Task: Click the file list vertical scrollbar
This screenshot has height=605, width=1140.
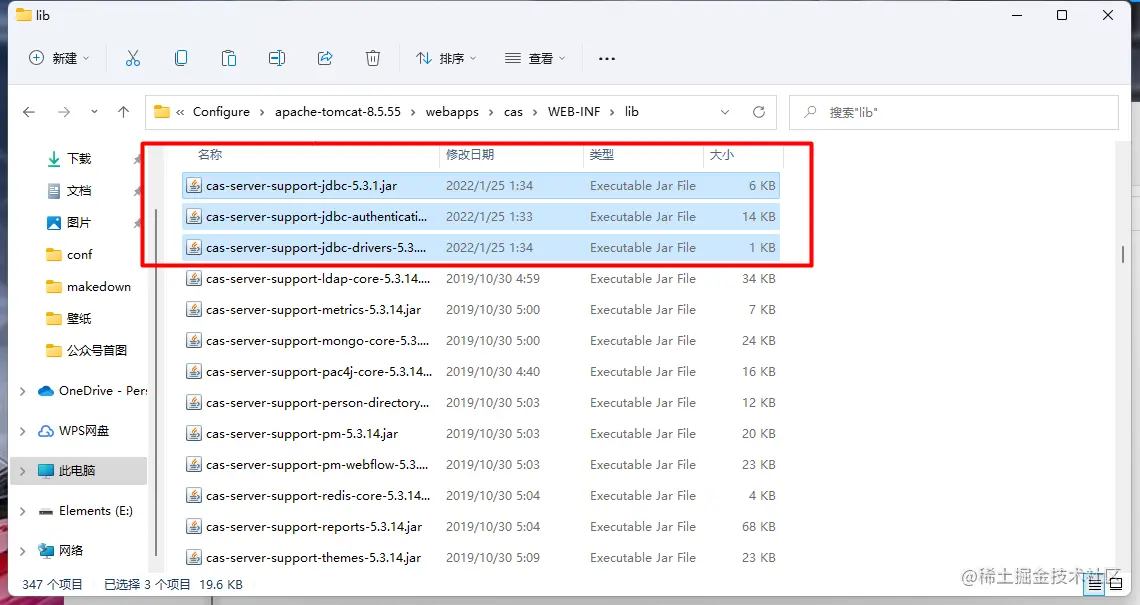Action: pyautogui.click(x=1123, y=254)
